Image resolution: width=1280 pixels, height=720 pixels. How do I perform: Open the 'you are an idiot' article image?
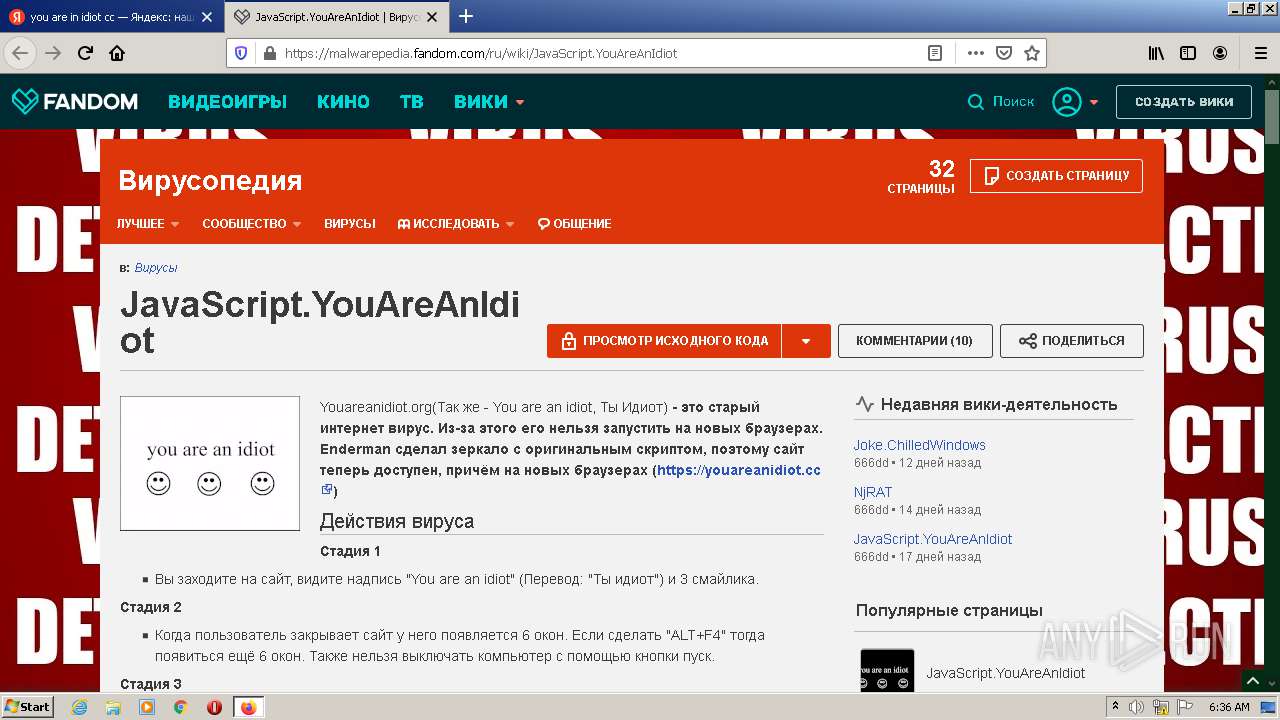210,463
